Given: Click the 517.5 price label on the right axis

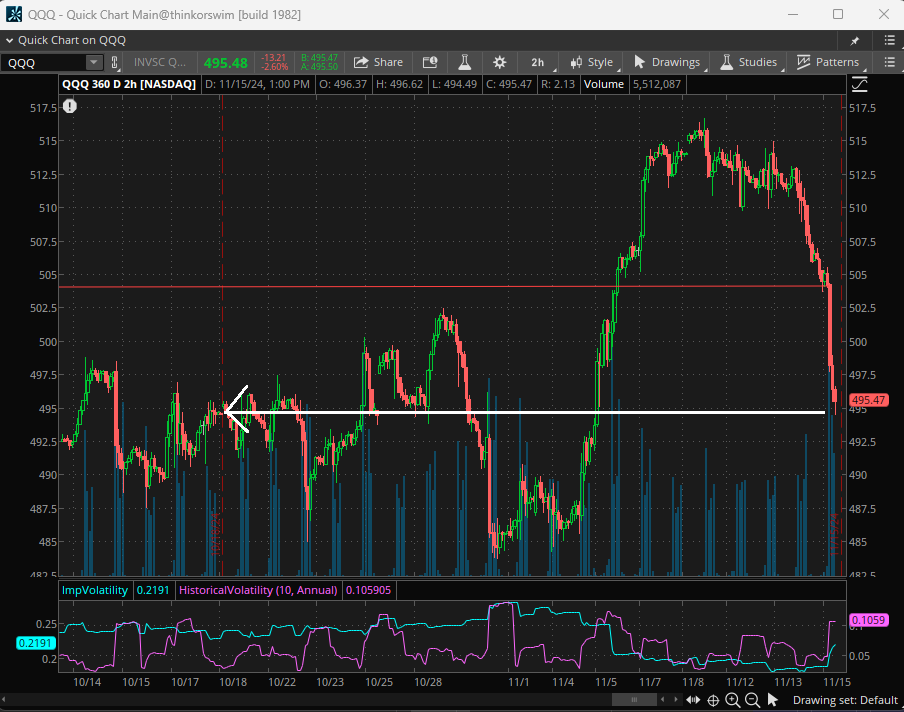Looking at the screenshot, I should [862, 108].
